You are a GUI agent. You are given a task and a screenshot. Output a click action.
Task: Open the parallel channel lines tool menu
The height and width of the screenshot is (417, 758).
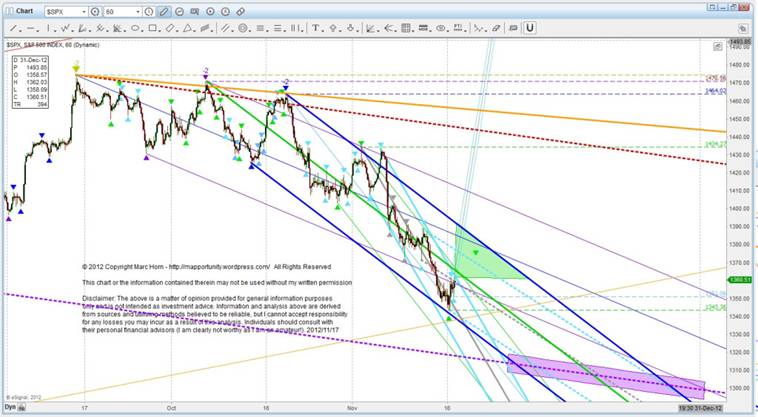(224, 28)
